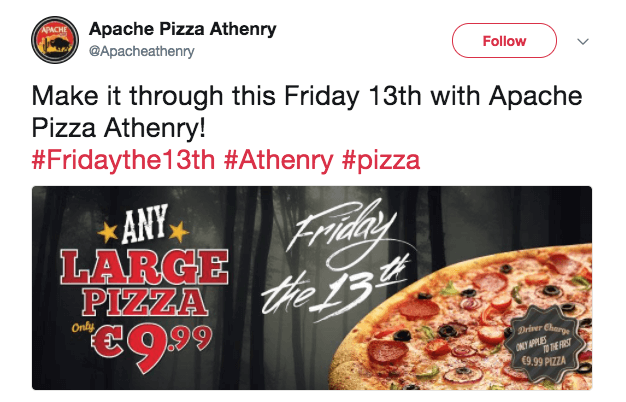Click the yellow star right of ANY
626x402 pixels.
click(x=178, y=231)
